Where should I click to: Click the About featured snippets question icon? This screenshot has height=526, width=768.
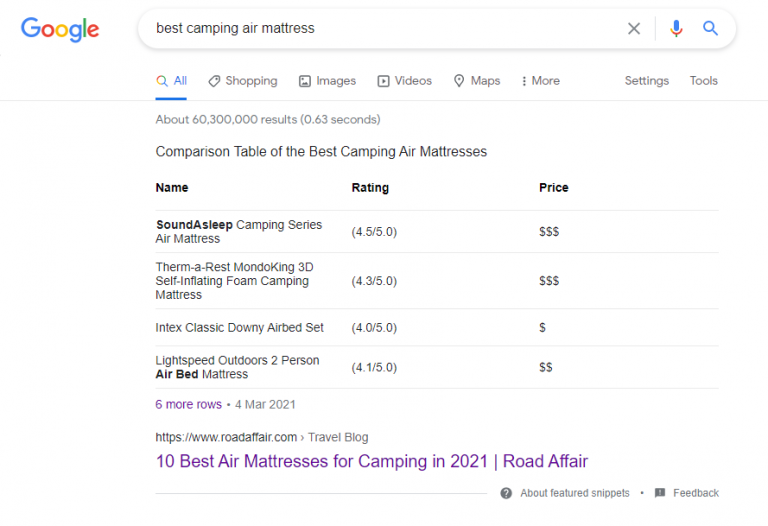coord(506,493)
